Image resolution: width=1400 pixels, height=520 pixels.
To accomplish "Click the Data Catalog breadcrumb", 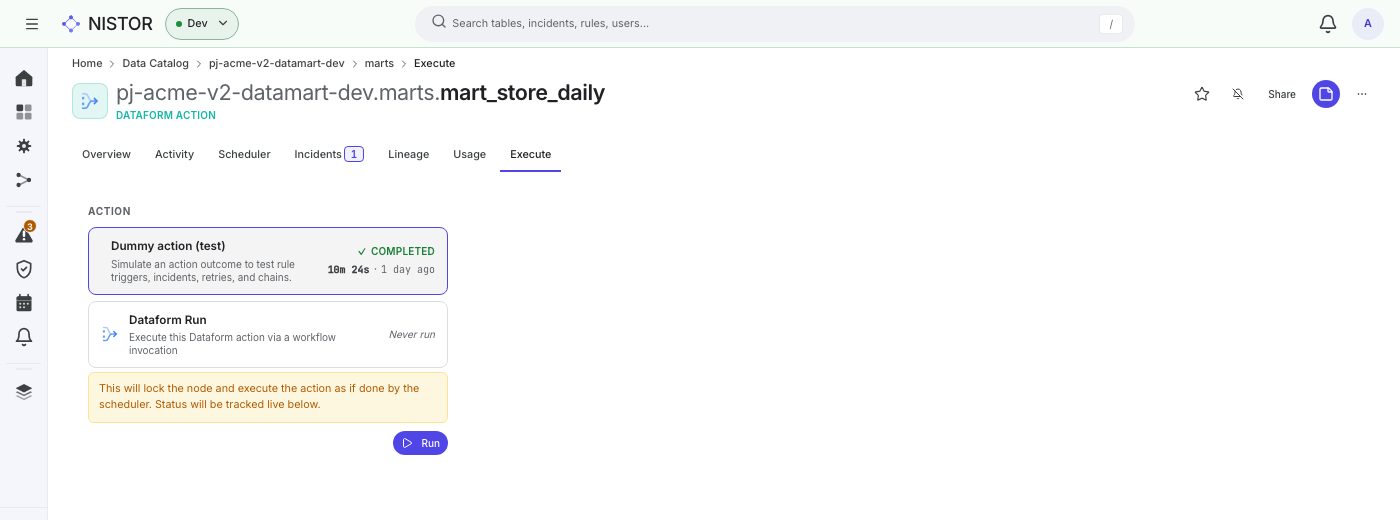I will [155, 63].
